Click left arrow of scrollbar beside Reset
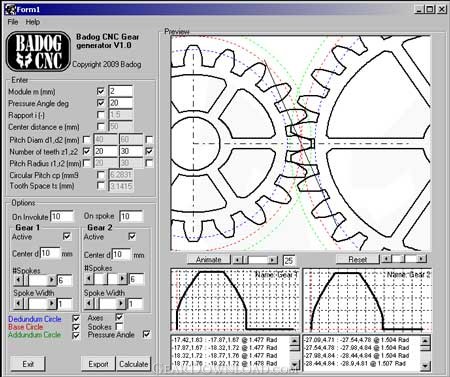The image size is (450, 377). (x=386, y=259)
